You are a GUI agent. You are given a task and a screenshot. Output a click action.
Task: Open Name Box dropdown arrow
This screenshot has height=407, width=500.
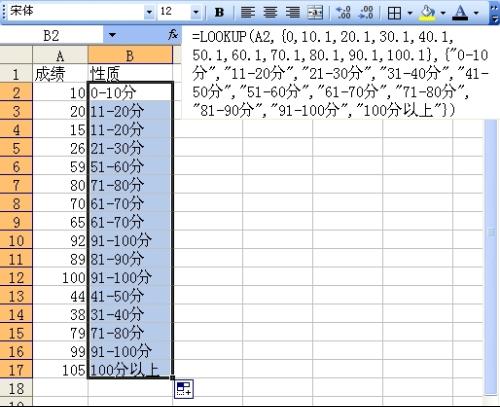coord(112,35)
